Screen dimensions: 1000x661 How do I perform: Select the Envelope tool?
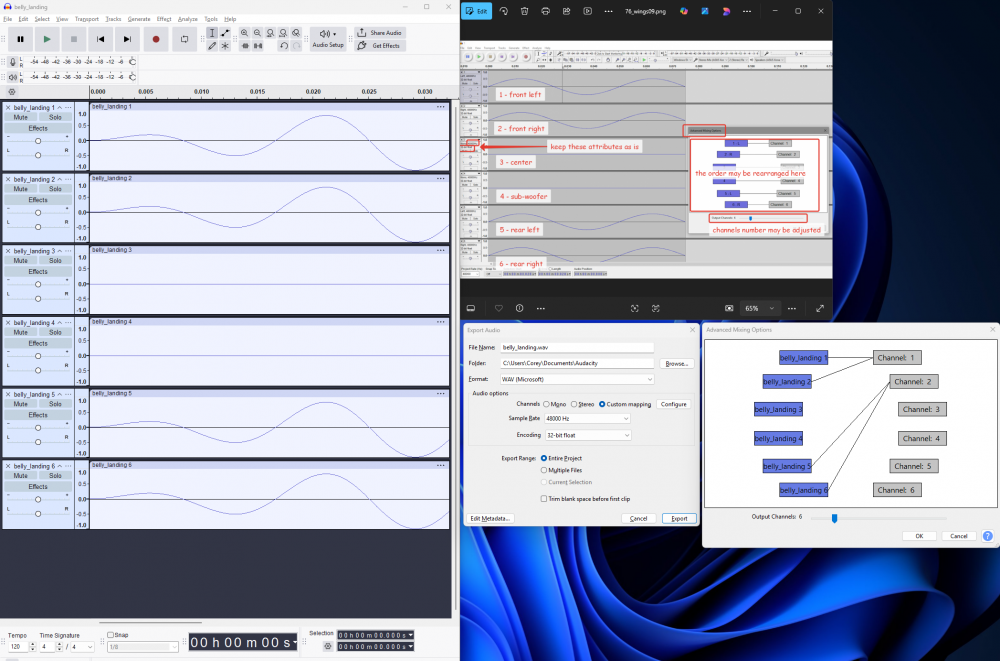click(225, 33)
